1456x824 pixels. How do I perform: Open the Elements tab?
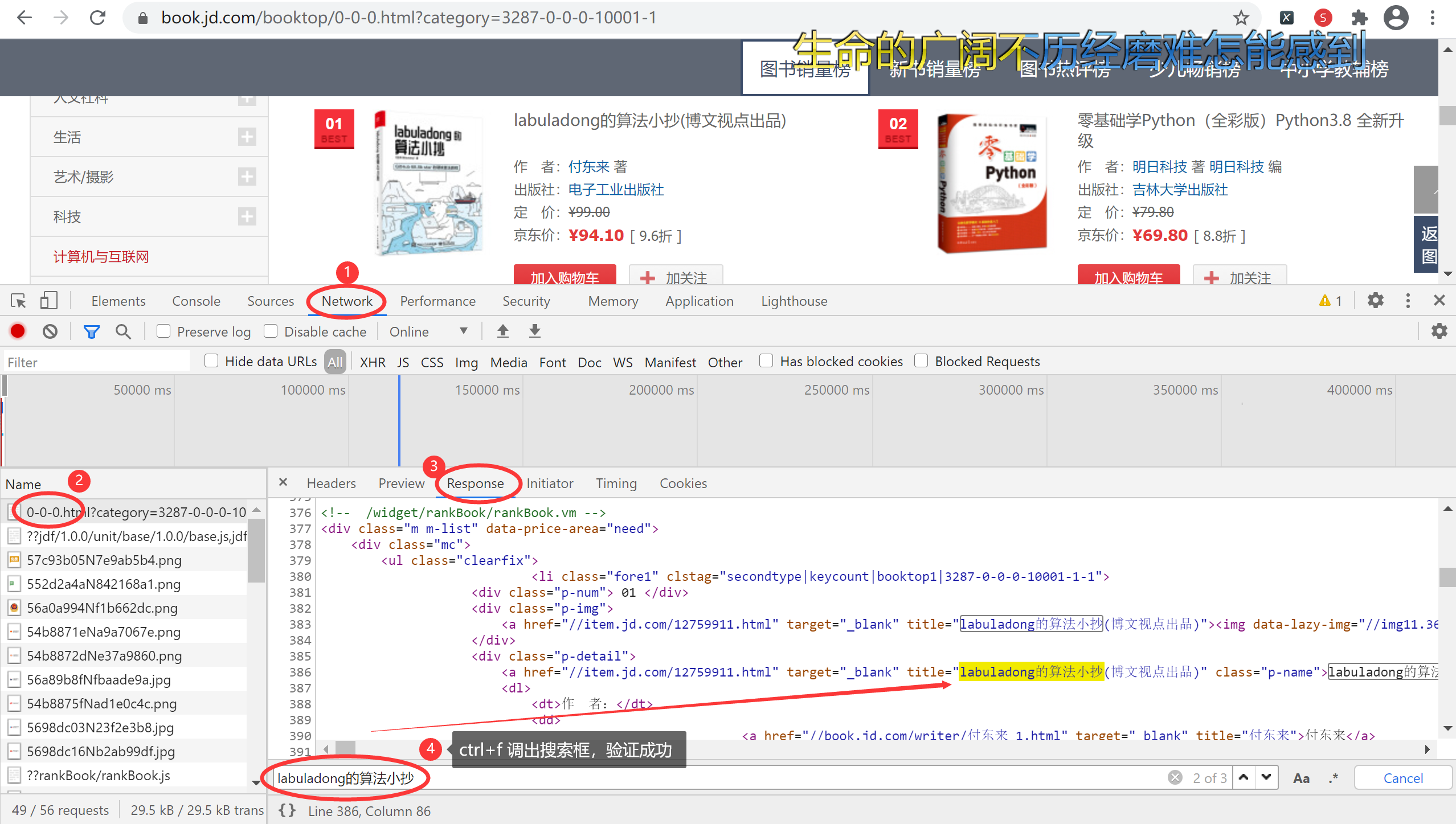(118, 301)
